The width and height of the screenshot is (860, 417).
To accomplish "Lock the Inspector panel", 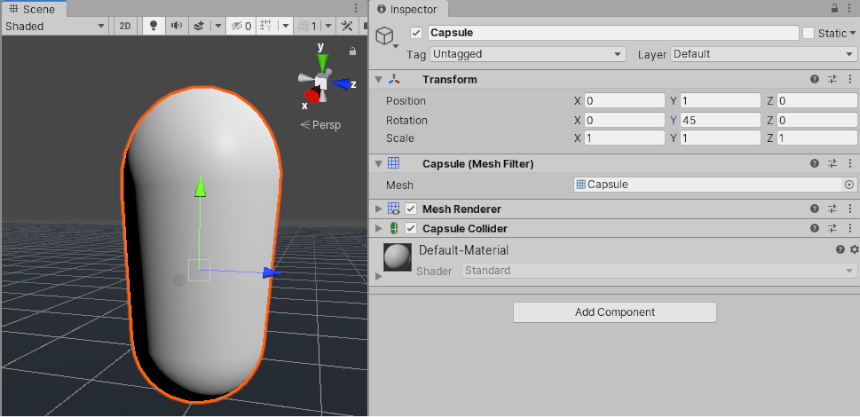I will point(835,9).
